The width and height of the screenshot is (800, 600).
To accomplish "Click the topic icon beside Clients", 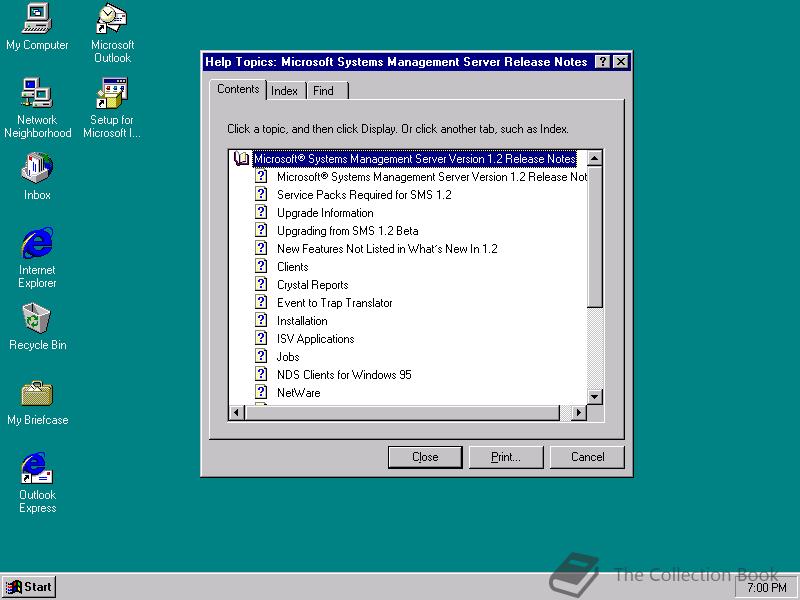I will pos(261,266).
